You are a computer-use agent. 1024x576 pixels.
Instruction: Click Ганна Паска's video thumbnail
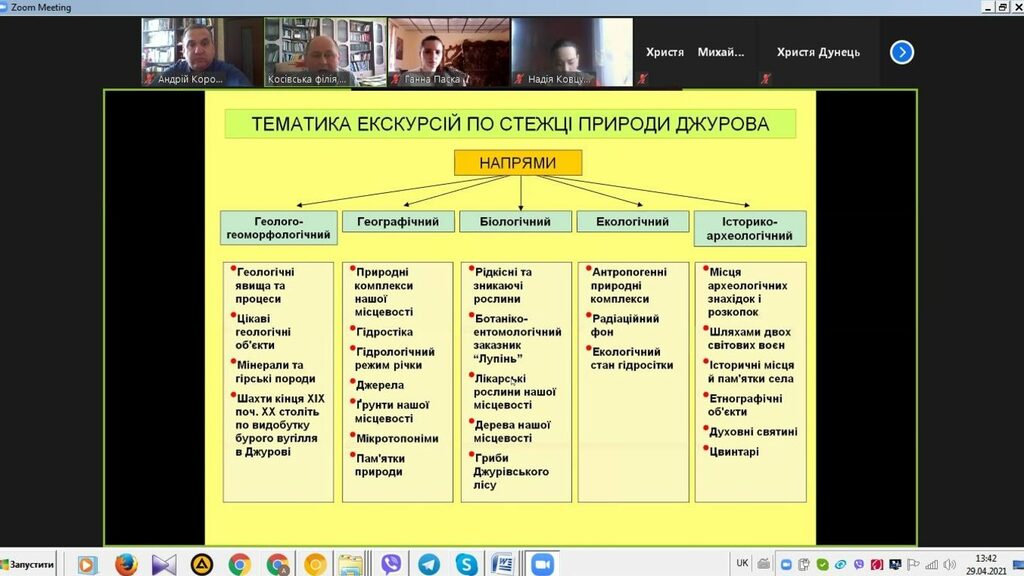tap(448, 52)
